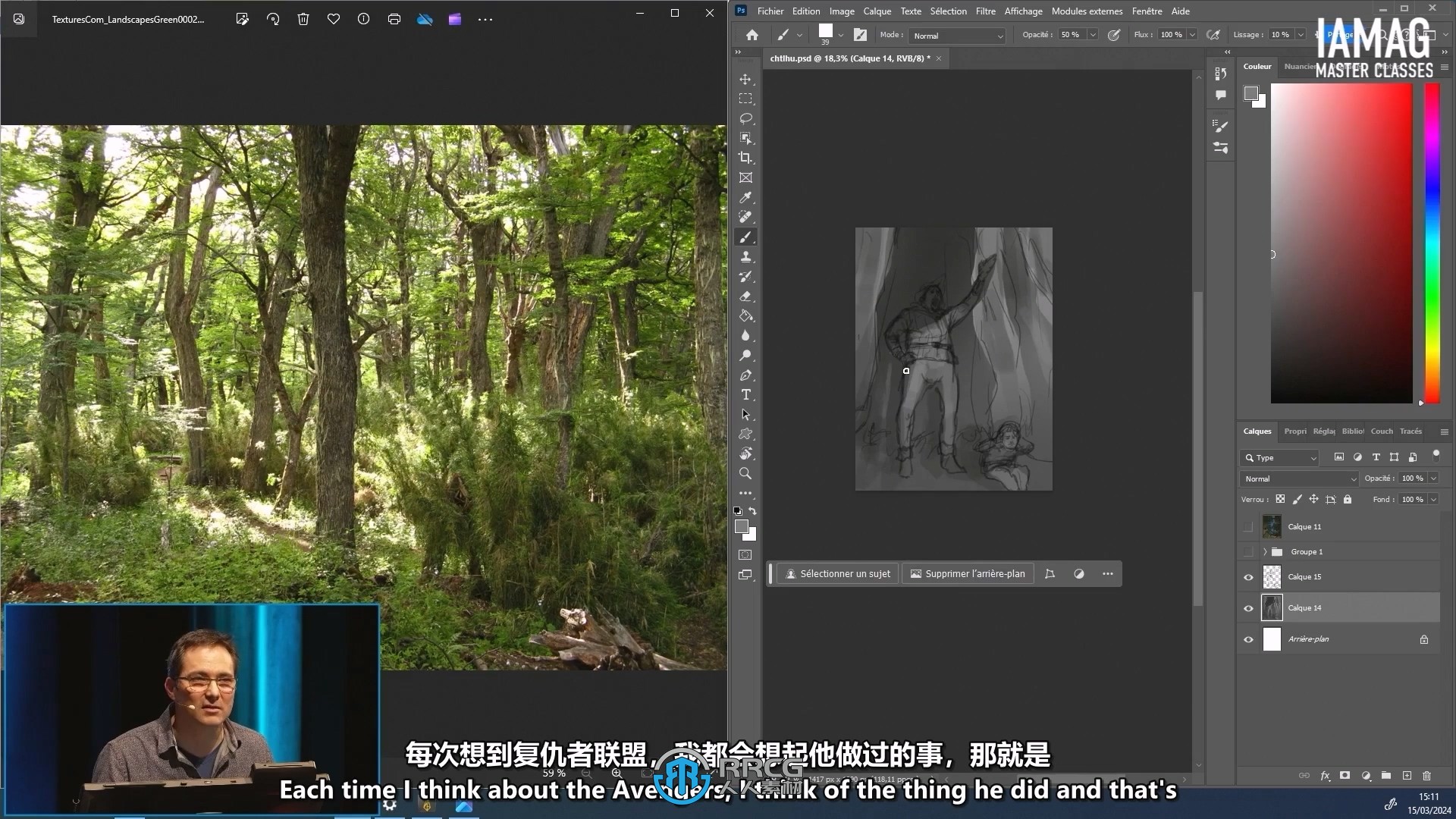
Task: Click the hue spectrum slider
Action: pos(1432,243)
